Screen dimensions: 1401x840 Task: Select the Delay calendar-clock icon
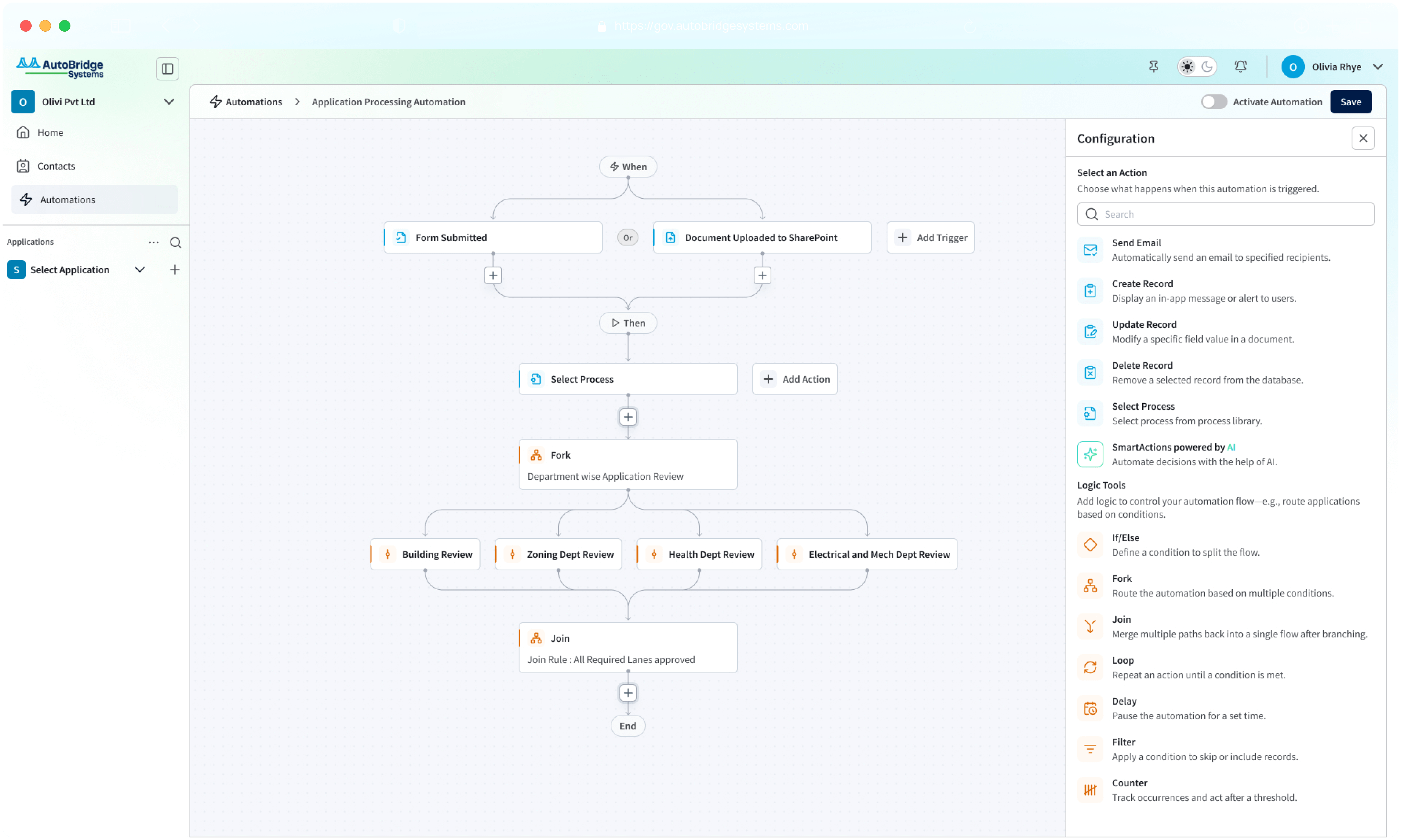(x=1090, y=708)
